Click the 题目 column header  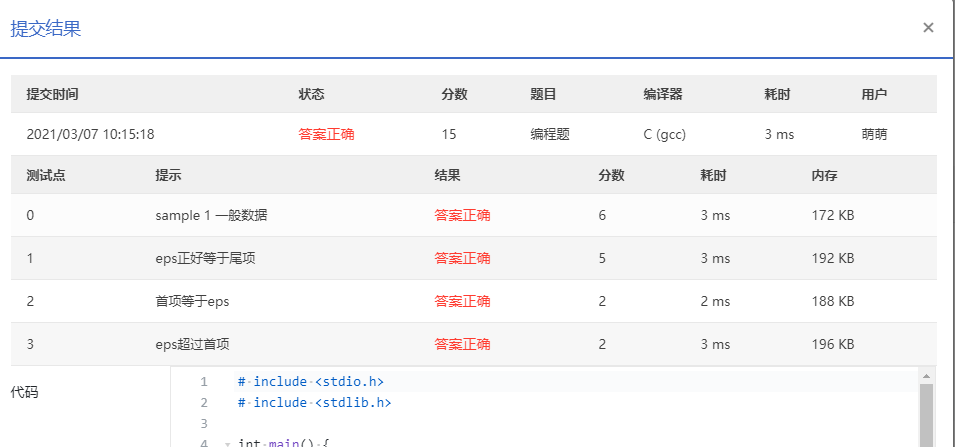pyautogui.click(x=543, y=94)
